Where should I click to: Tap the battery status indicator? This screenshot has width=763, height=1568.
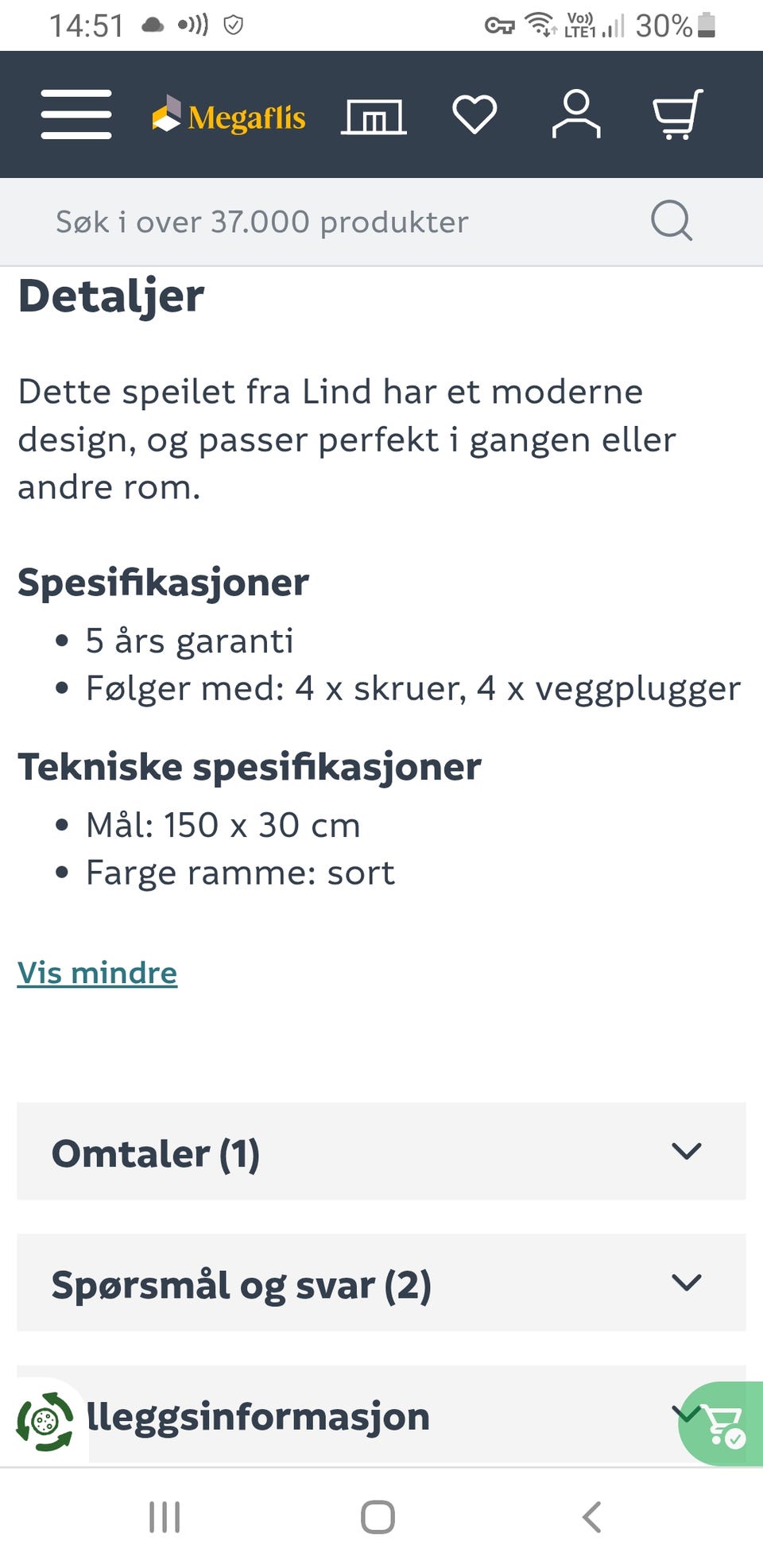703,24
